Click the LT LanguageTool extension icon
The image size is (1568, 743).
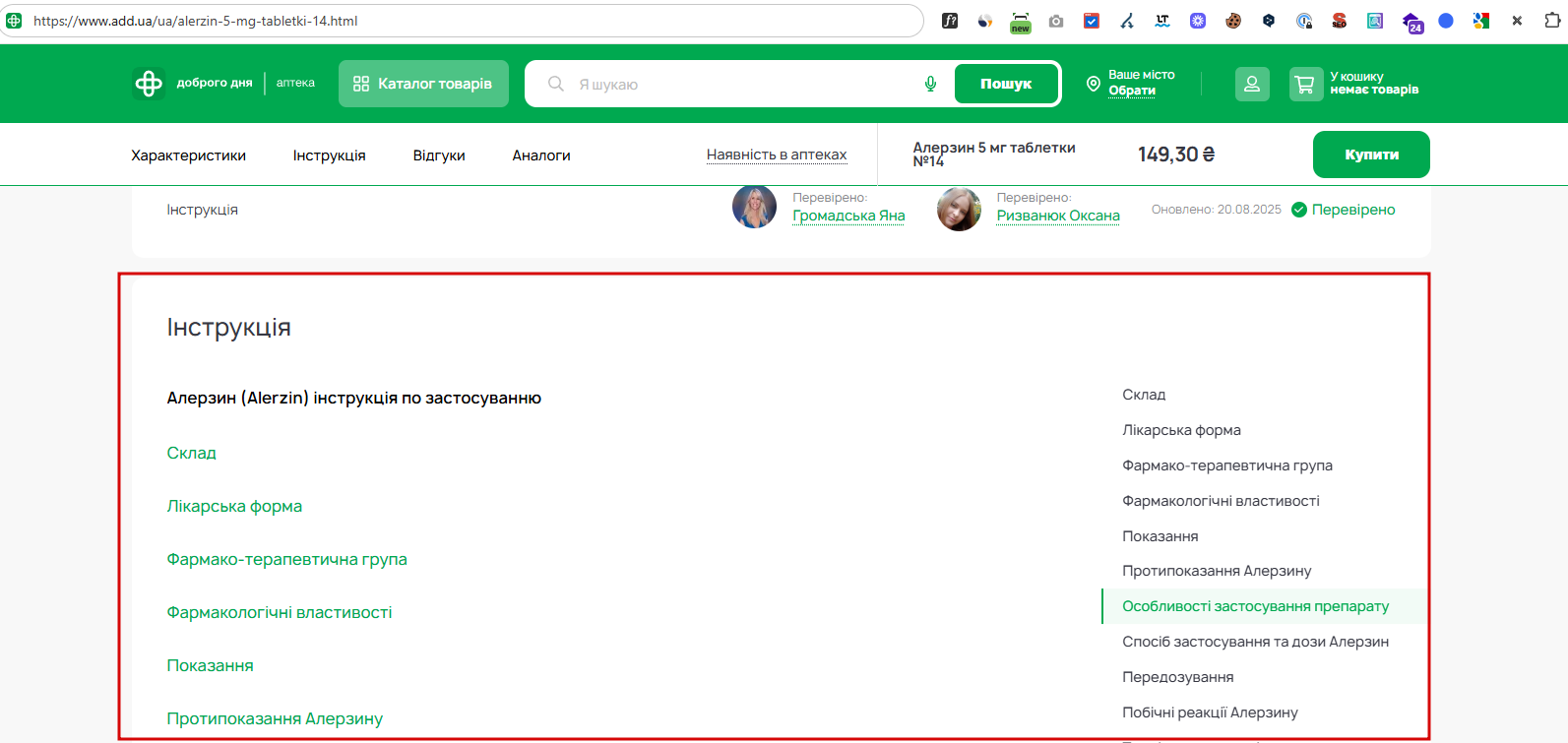pyautogui.click(x=1162, y=21)
